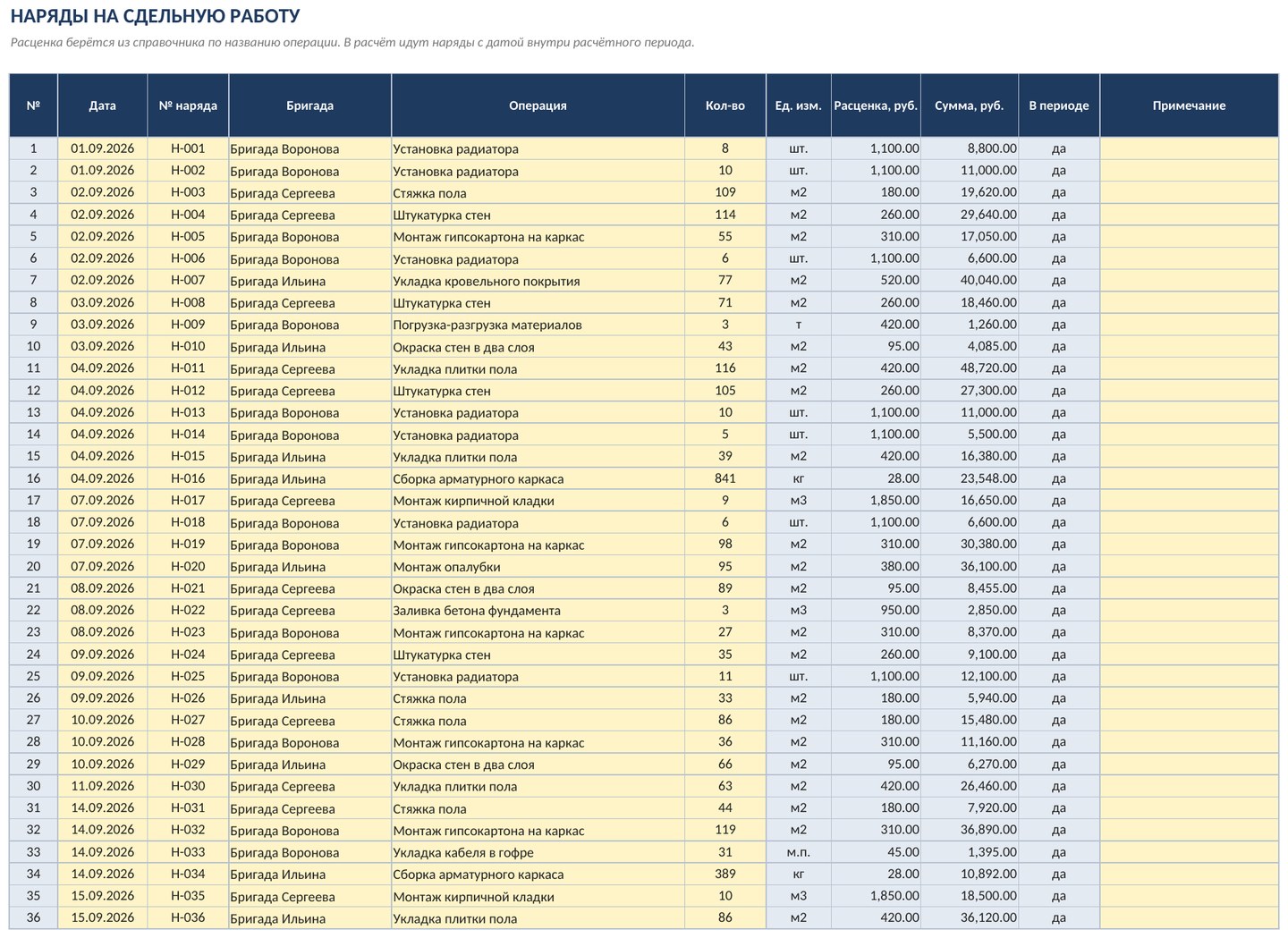Click the Примечание cell for order Н-025
This screenshot has height=938, width=1288.
[1189, 676]
